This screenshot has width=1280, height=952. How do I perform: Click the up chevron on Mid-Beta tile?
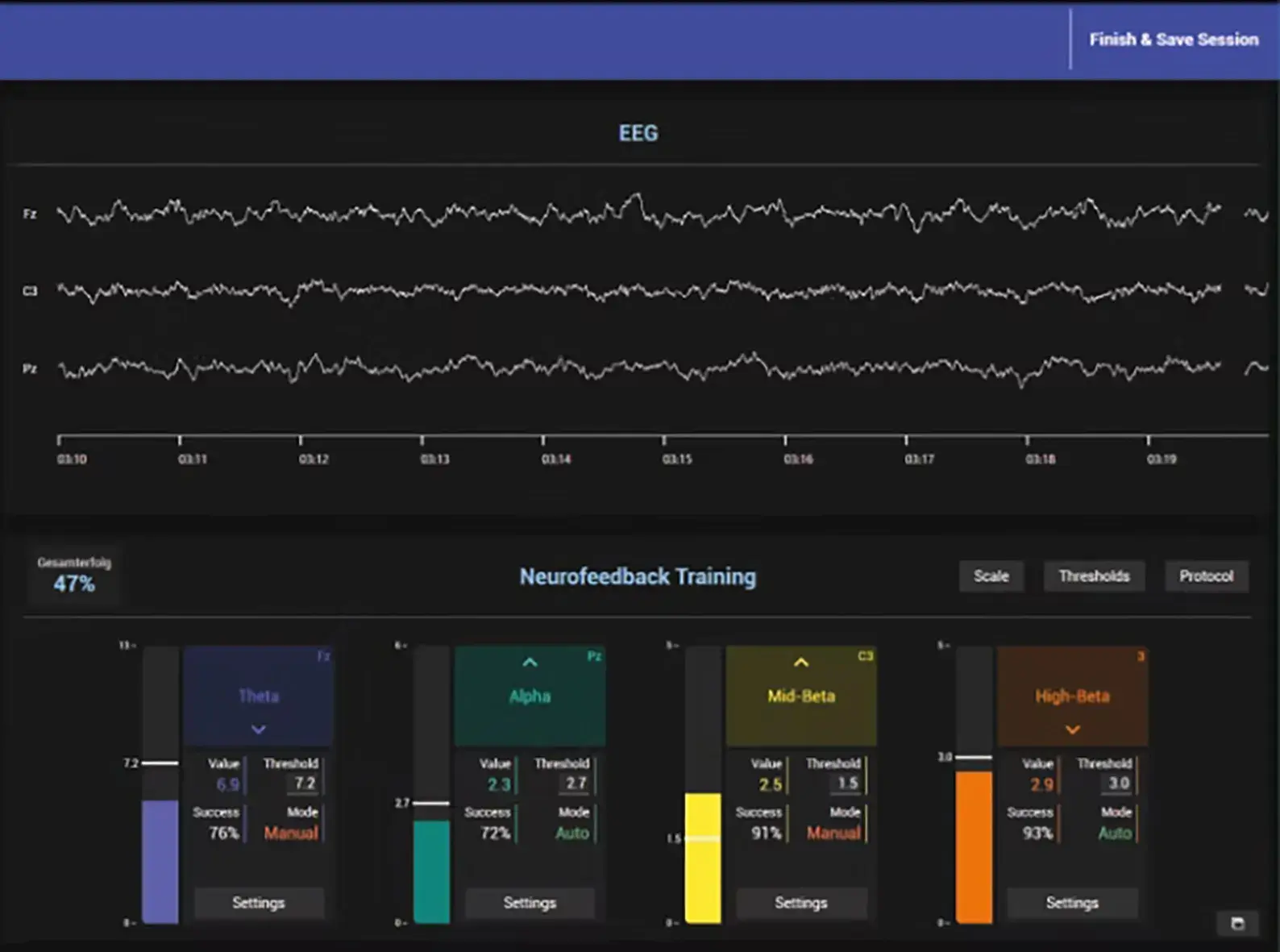point(800,663)
